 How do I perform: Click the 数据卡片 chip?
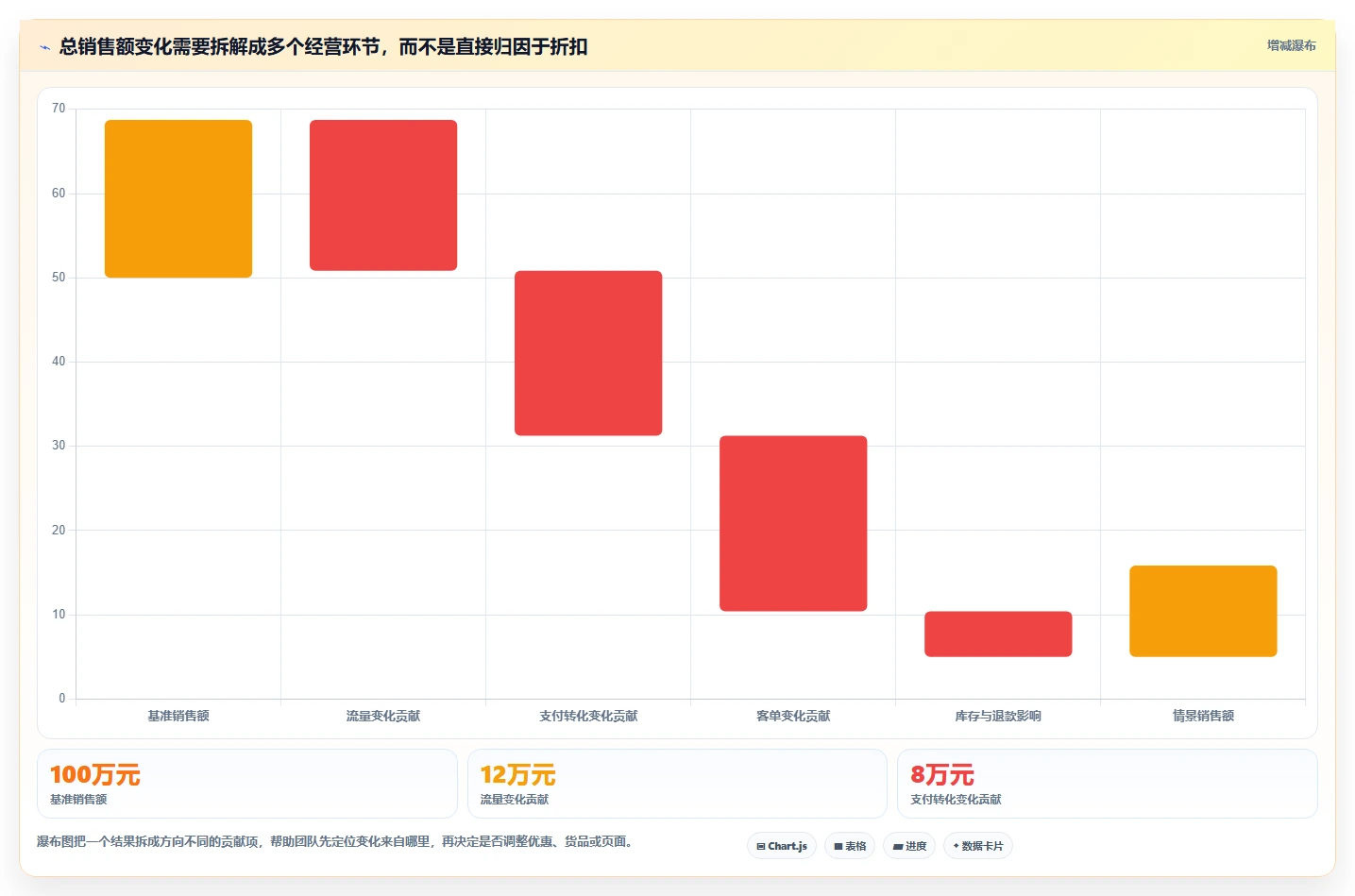[978, 846]
